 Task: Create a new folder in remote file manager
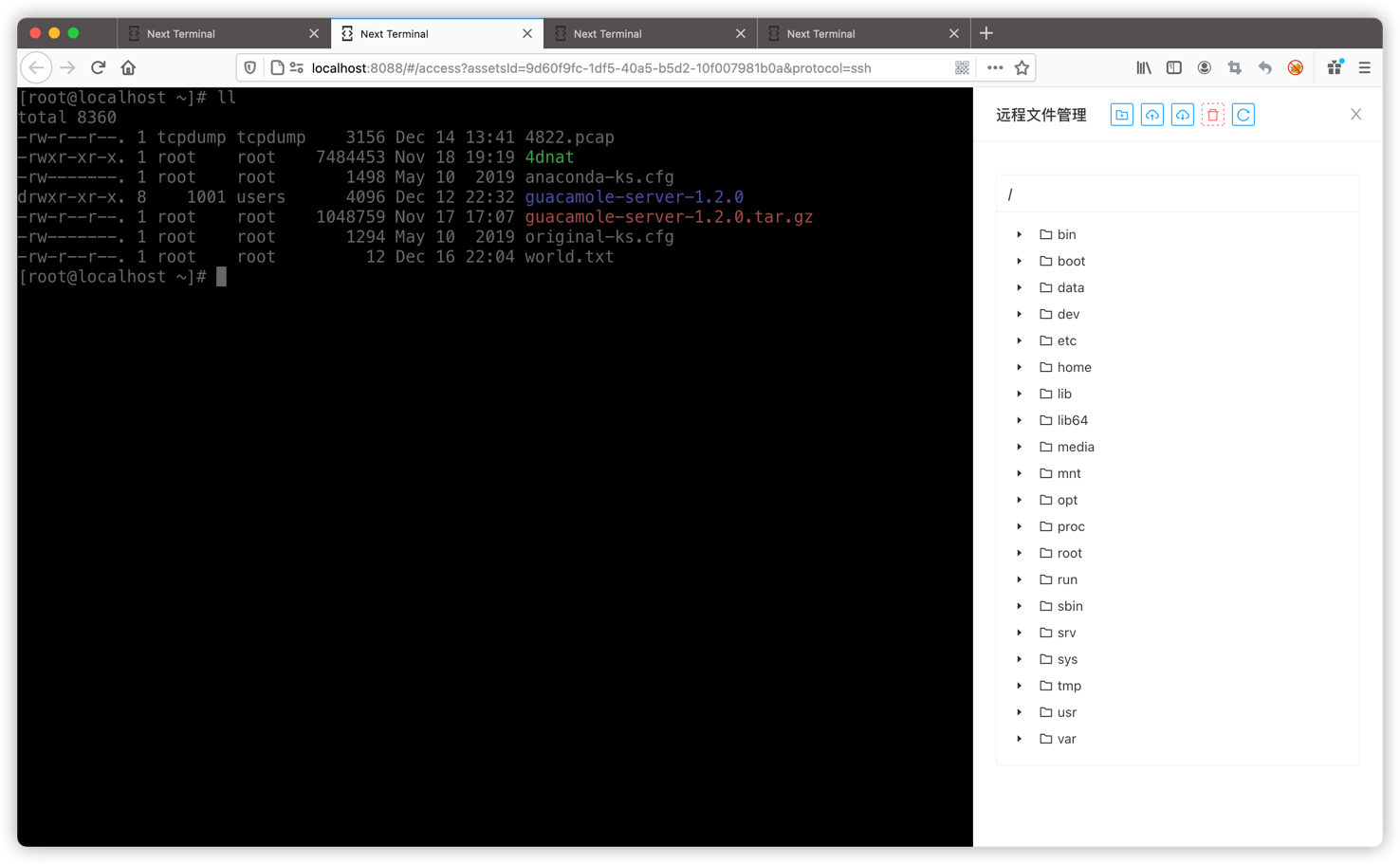[1121, 114]
